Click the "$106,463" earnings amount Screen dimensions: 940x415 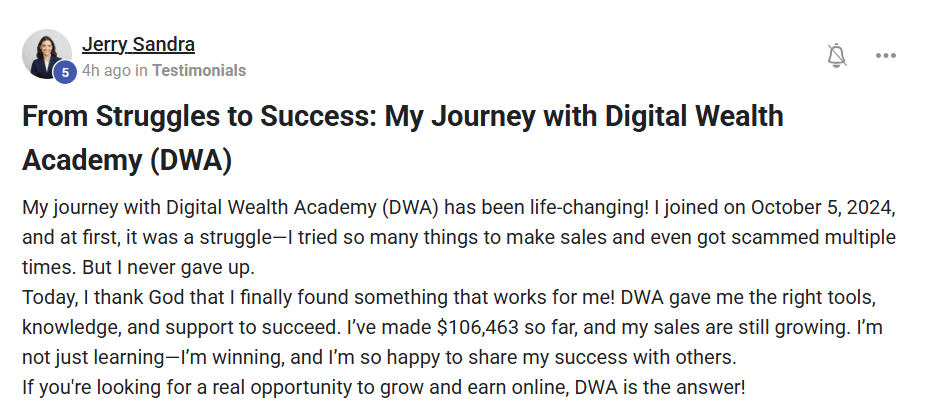tap(486, 328)
